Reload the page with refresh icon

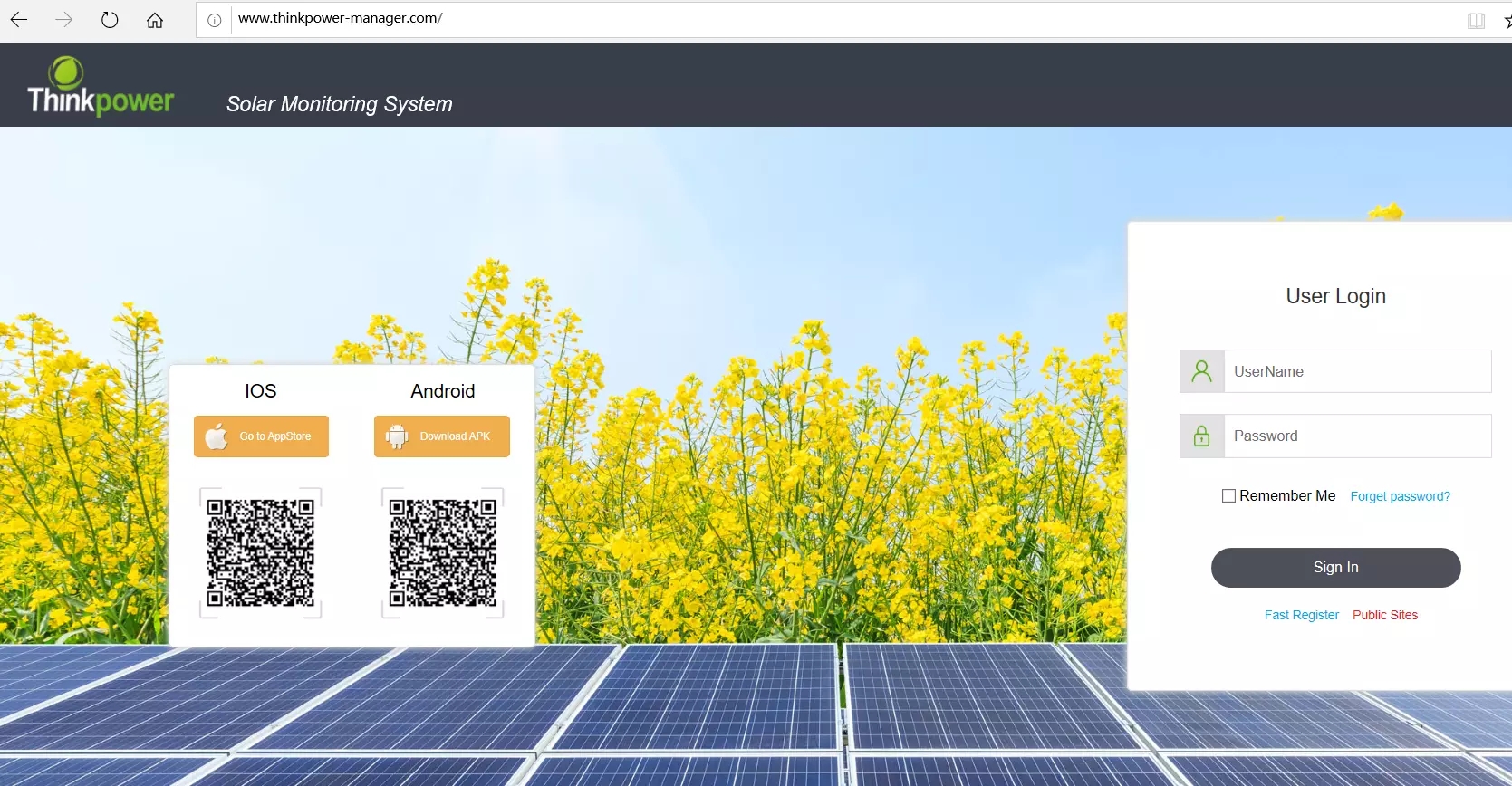(x=110, y=20)
